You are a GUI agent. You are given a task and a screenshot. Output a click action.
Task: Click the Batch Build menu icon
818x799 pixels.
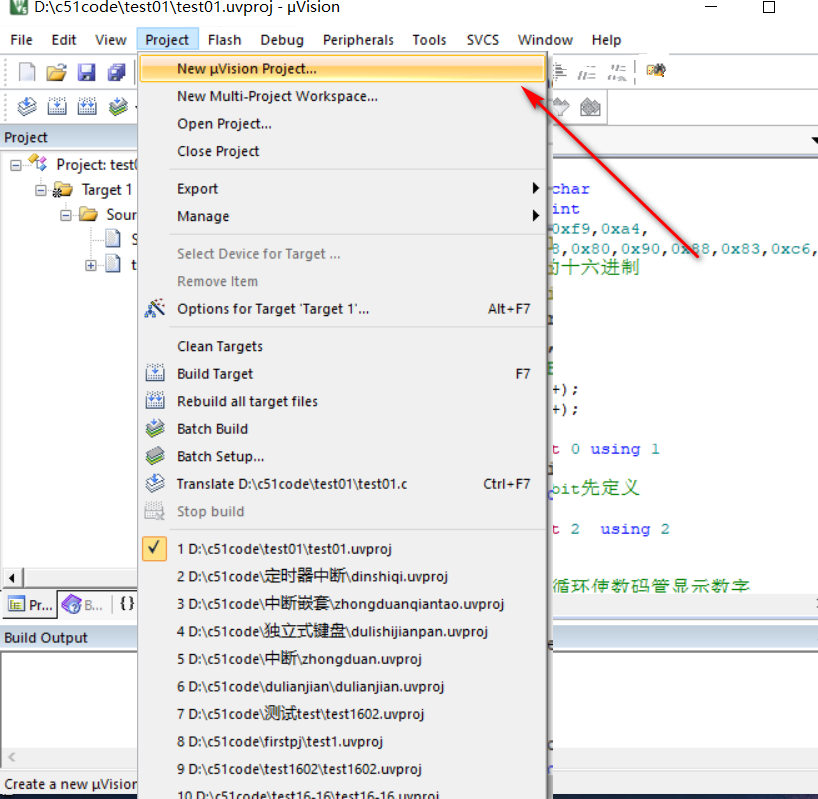[155, 428]
